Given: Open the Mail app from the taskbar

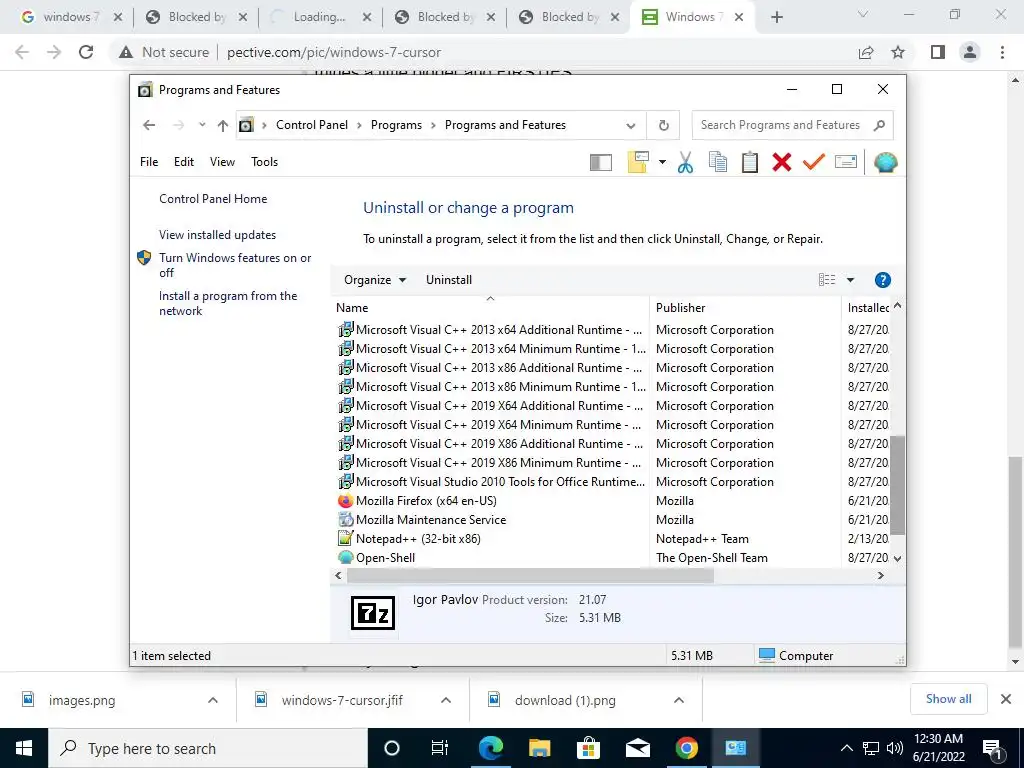Looking at the screenshot, I should coord(637,748).
